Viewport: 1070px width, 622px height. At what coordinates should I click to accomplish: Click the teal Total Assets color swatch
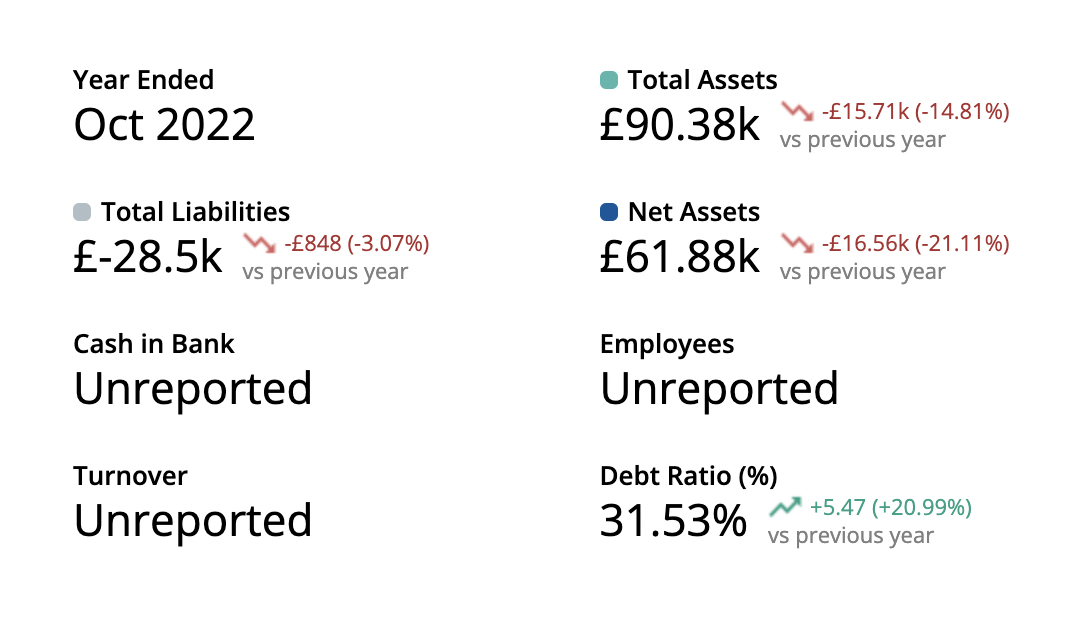pyautogui.click(x=609, y=80)
